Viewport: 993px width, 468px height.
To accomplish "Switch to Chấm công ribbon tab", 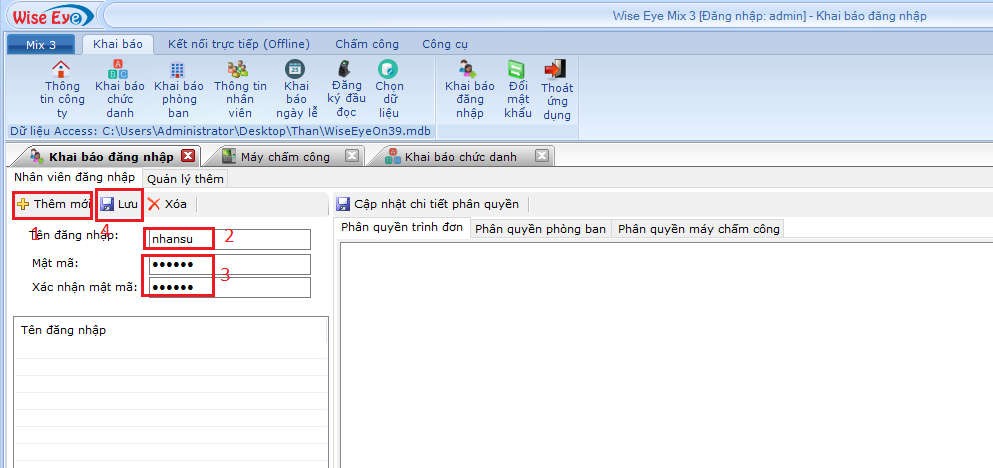I will [366, 44].
